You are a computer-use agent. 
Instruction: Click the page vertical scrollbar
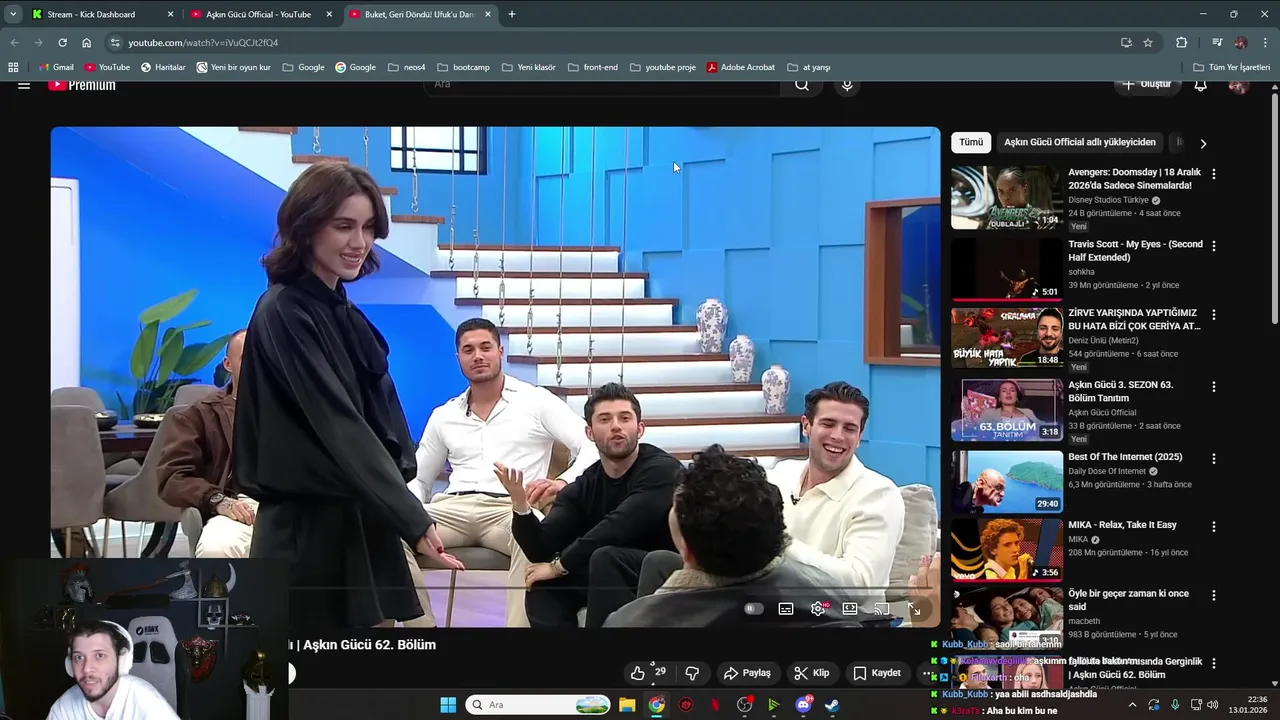tap(1274, 208)
